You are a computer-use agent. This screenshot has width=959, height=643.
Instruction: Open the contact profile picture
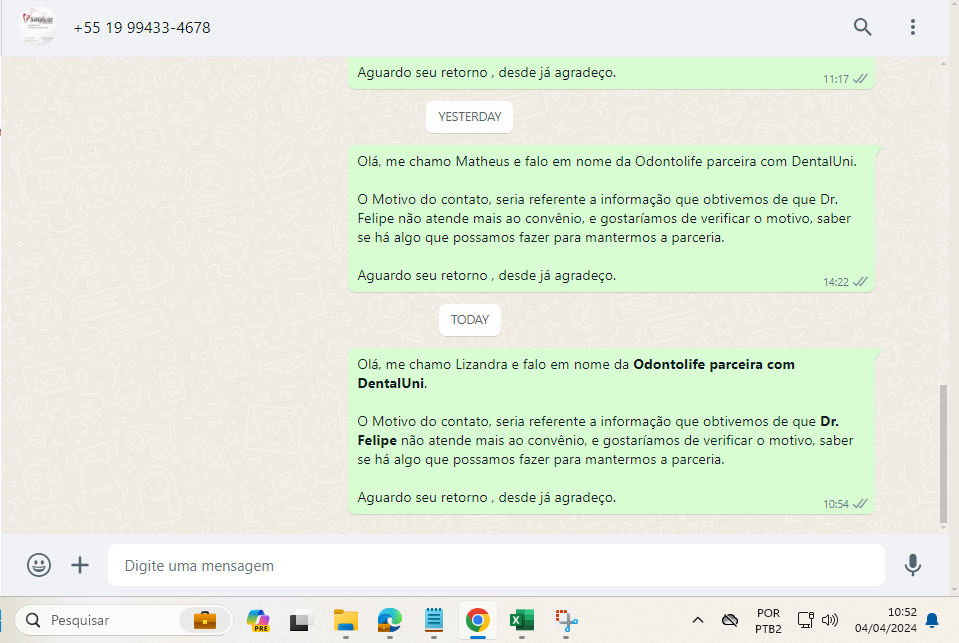pyautogui.click(x=38, y=26)
